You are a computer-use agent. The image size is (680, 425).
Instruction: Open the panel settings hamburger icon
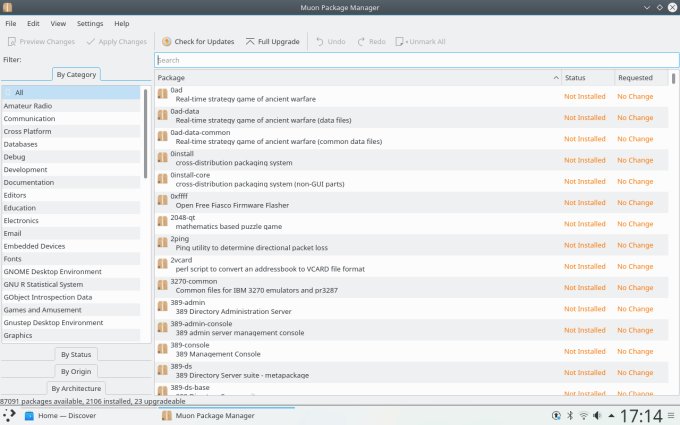(671, 415)
